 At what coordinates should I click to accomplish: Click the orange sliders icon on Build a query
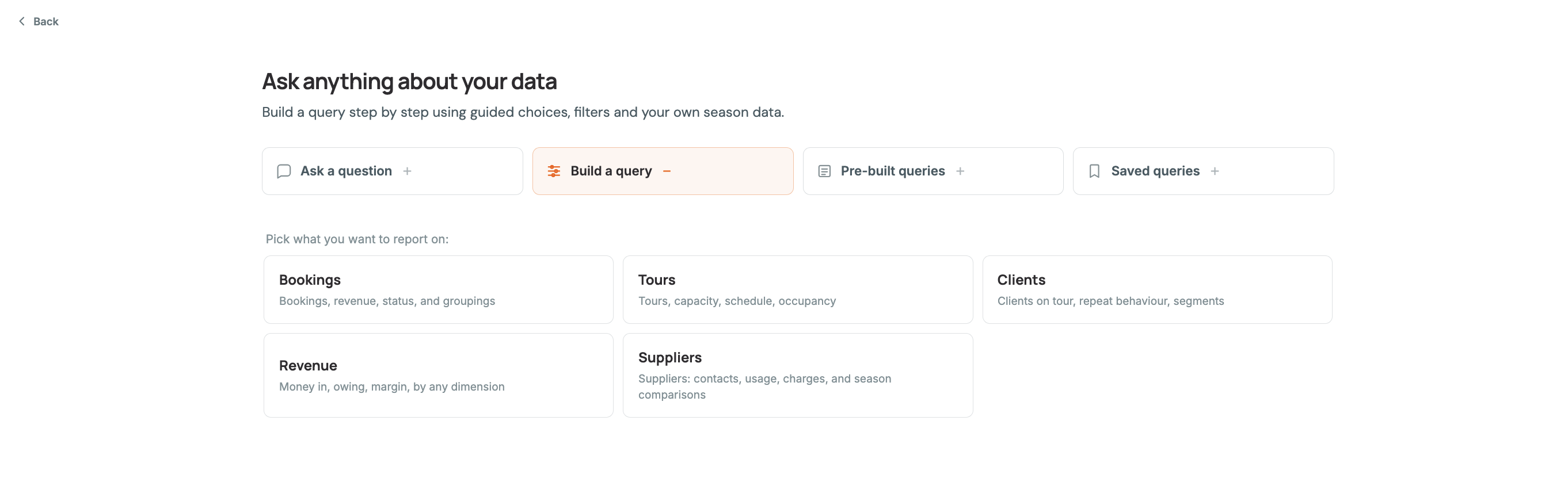coord(554,171)
